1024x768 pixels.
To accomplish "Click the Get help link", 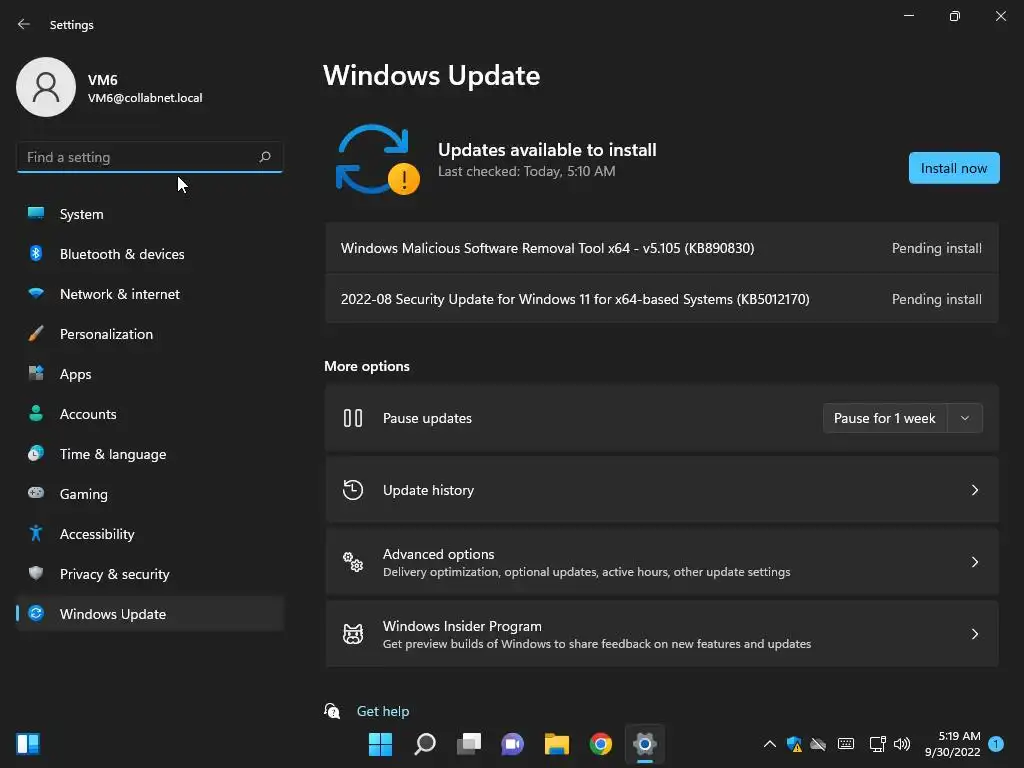I will click(x=383, y=711).
